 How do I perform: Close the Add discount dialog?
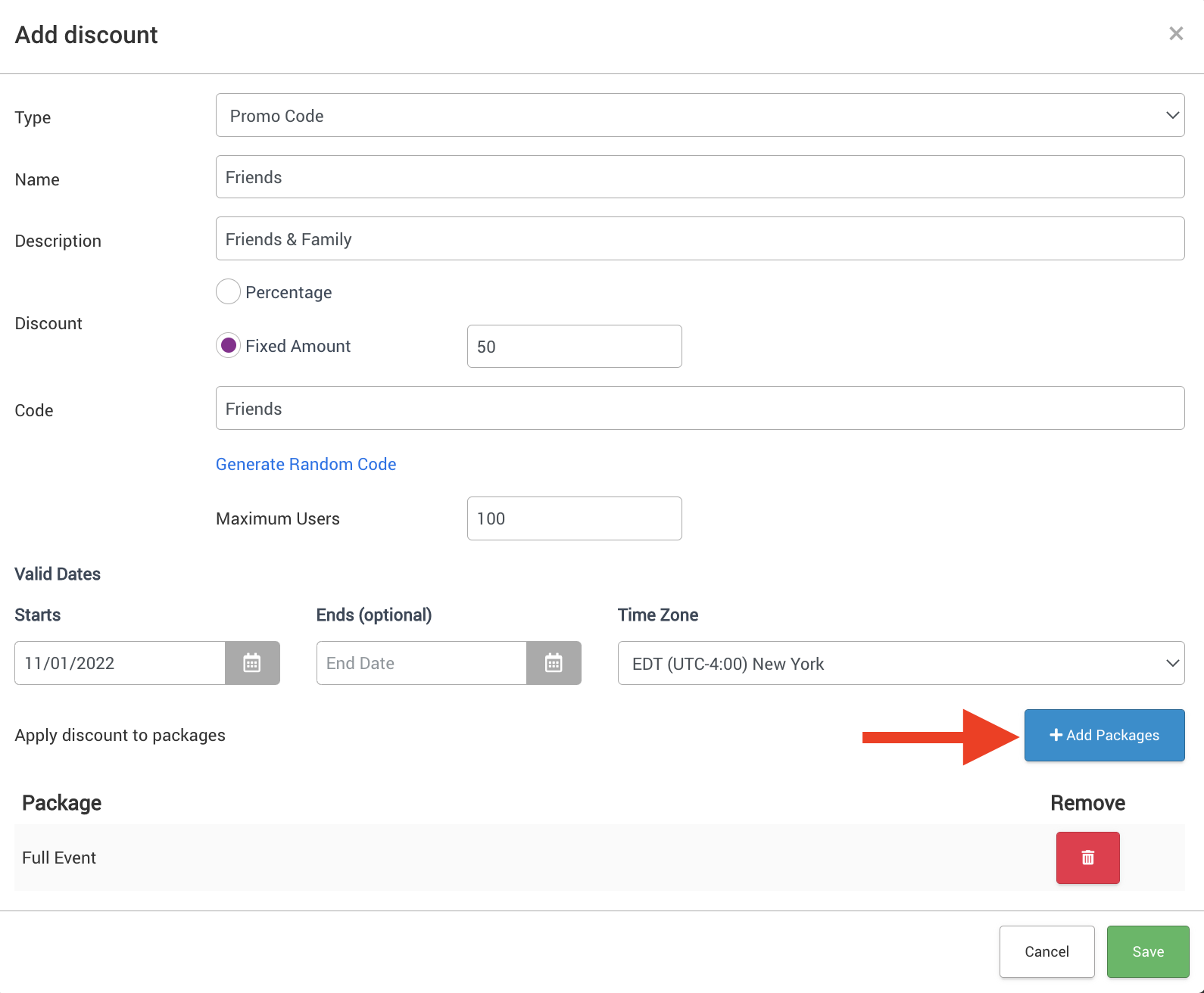coord(1175,33)
